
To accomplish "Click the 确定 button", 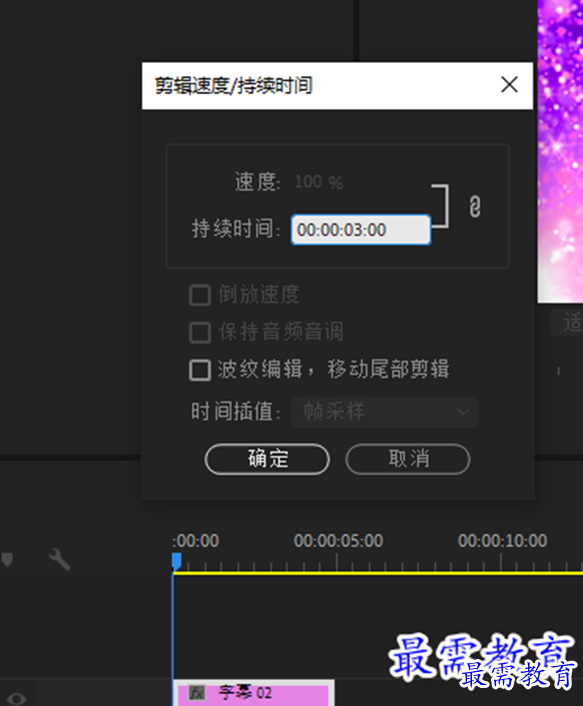I will [267, 459].
